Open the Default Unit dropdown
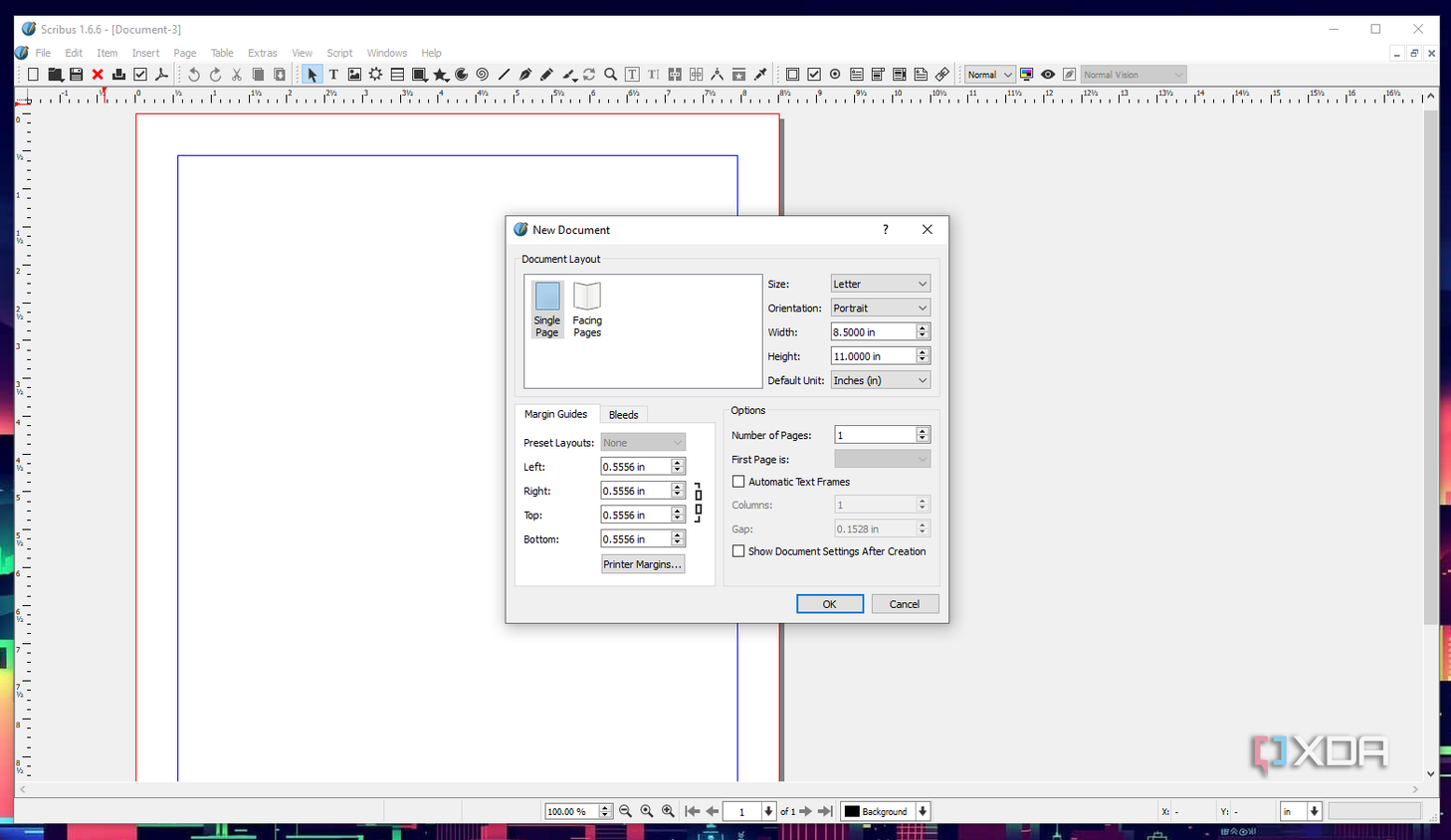 (x=881, y=380)
